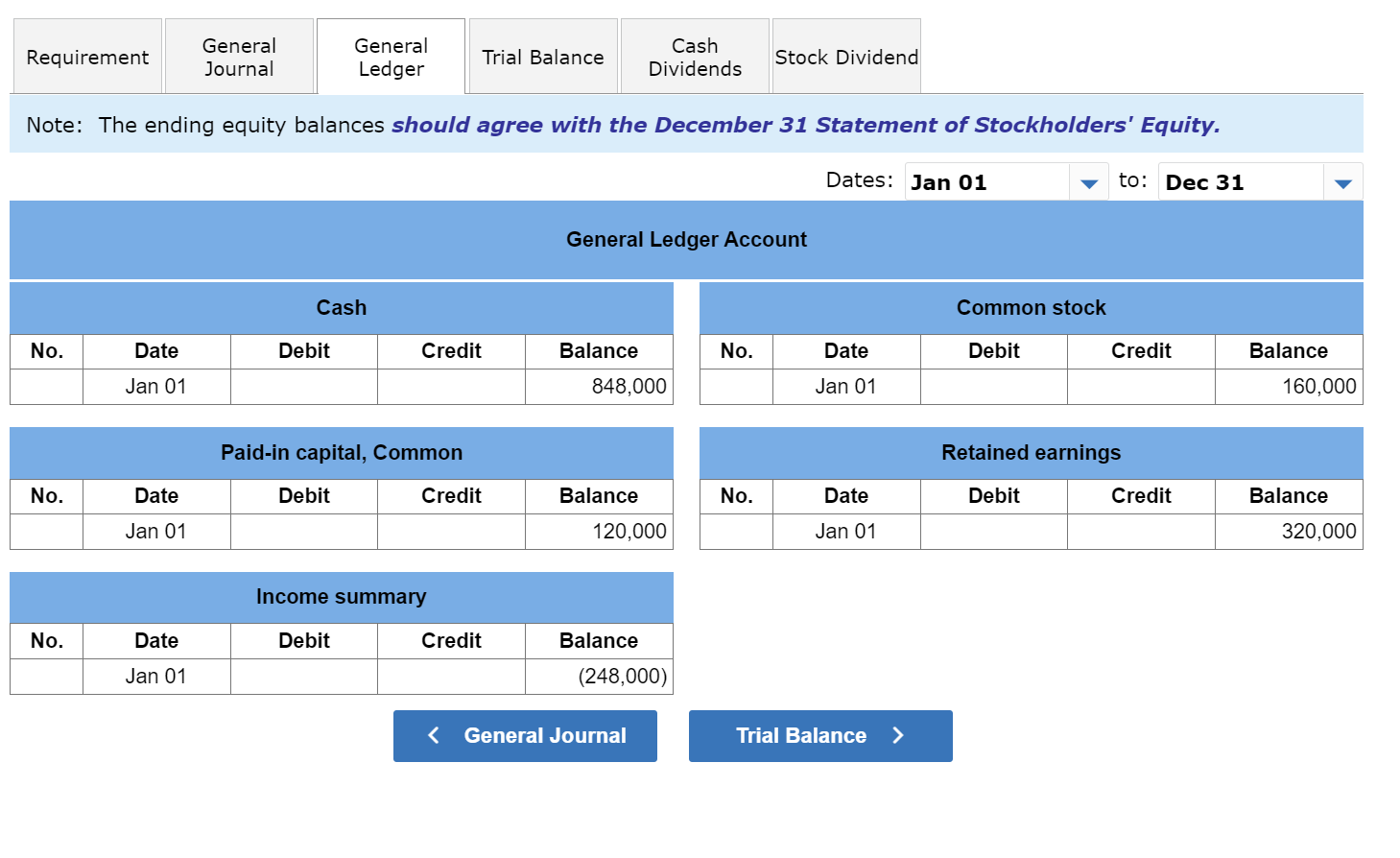
Task: Click the currently active General Ledger tab
Action: pos(391,56)
